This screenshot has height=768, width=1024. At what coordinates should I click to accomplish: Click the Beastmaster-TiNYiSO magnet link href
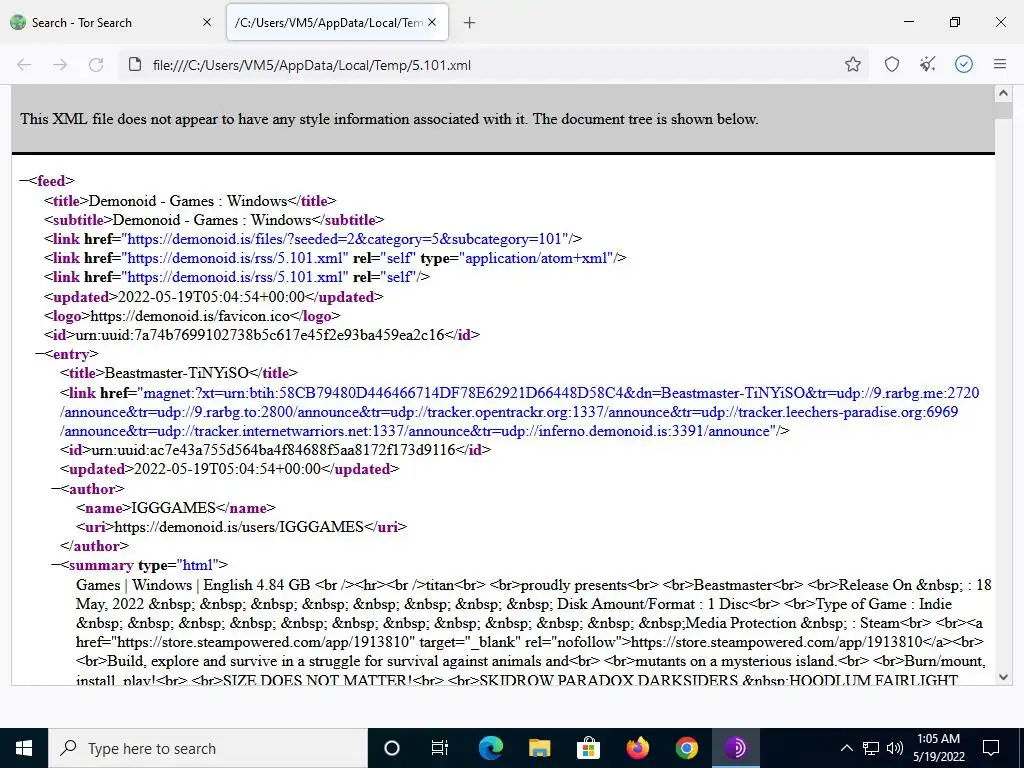(x=520, y=412)
